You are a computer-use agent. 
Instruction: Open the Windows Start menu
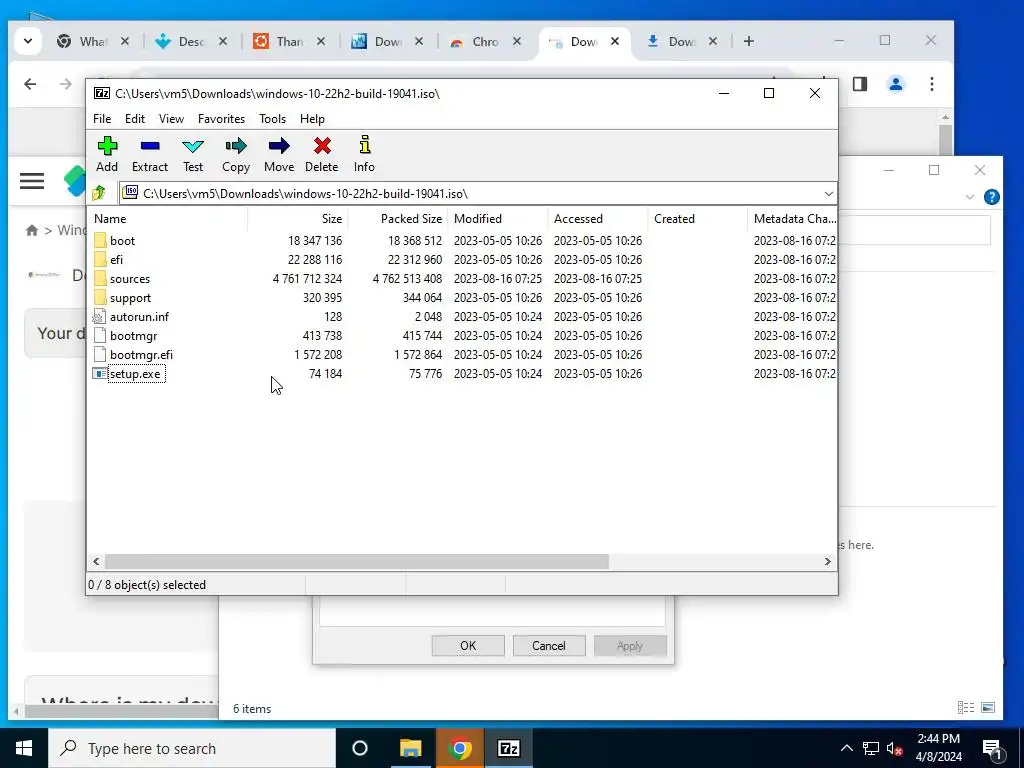[24, 748]
